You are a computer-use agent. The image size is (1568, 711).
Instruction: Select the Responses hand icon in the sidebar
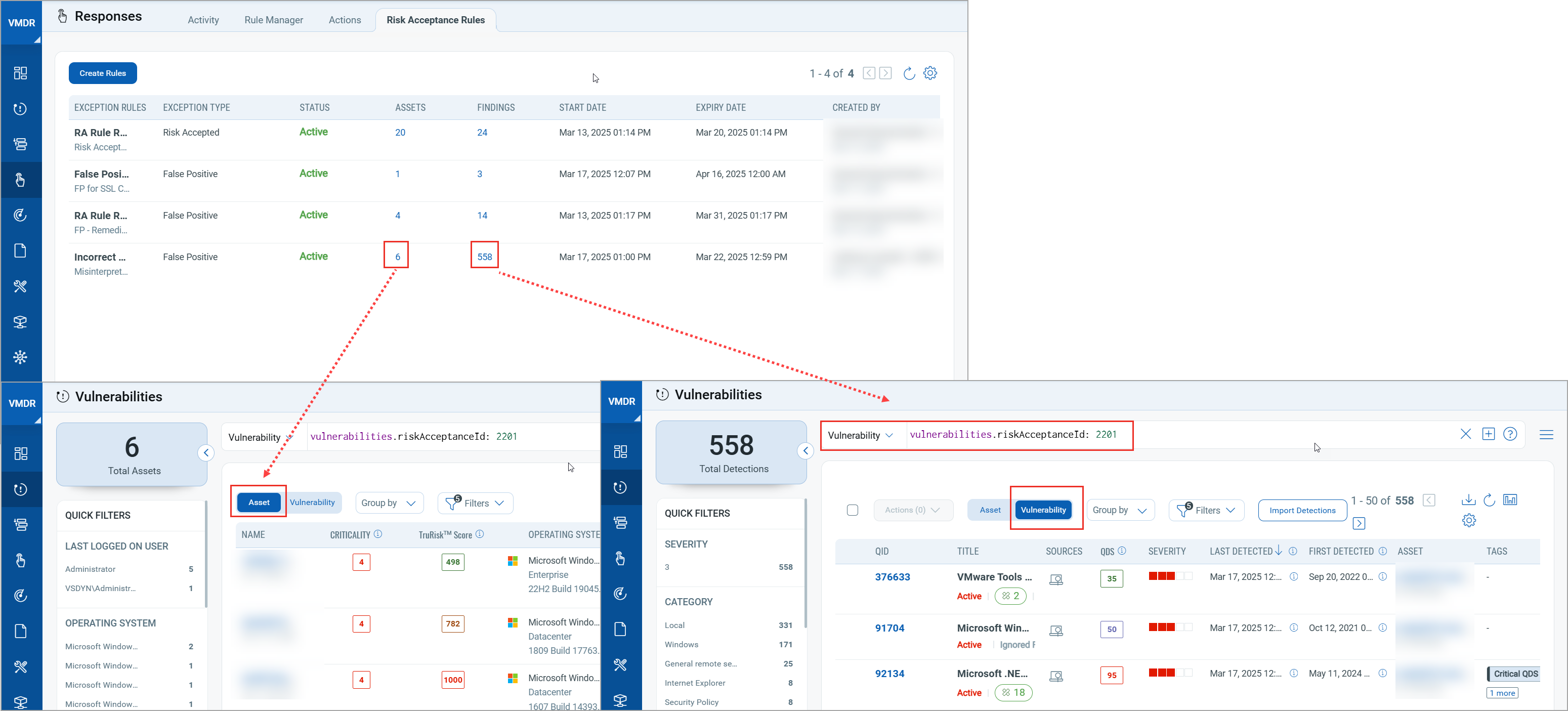[x=21, y=180]
